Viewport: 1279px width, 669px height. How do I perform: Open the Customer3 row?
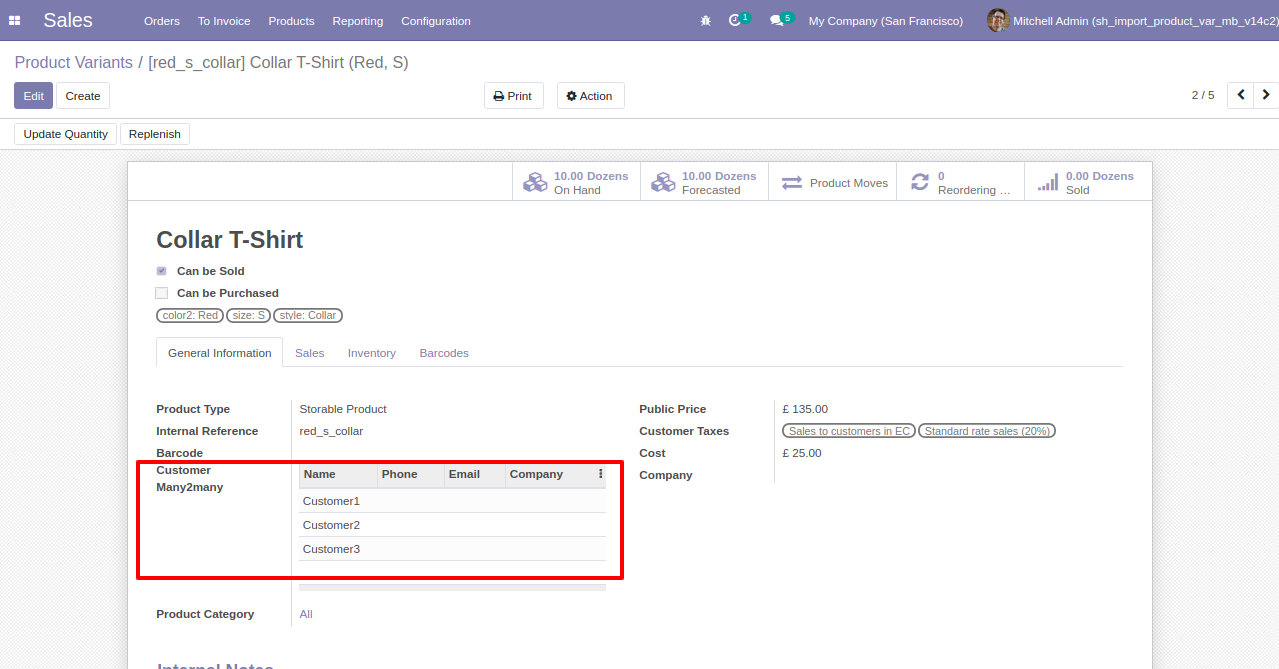(452, 549)
